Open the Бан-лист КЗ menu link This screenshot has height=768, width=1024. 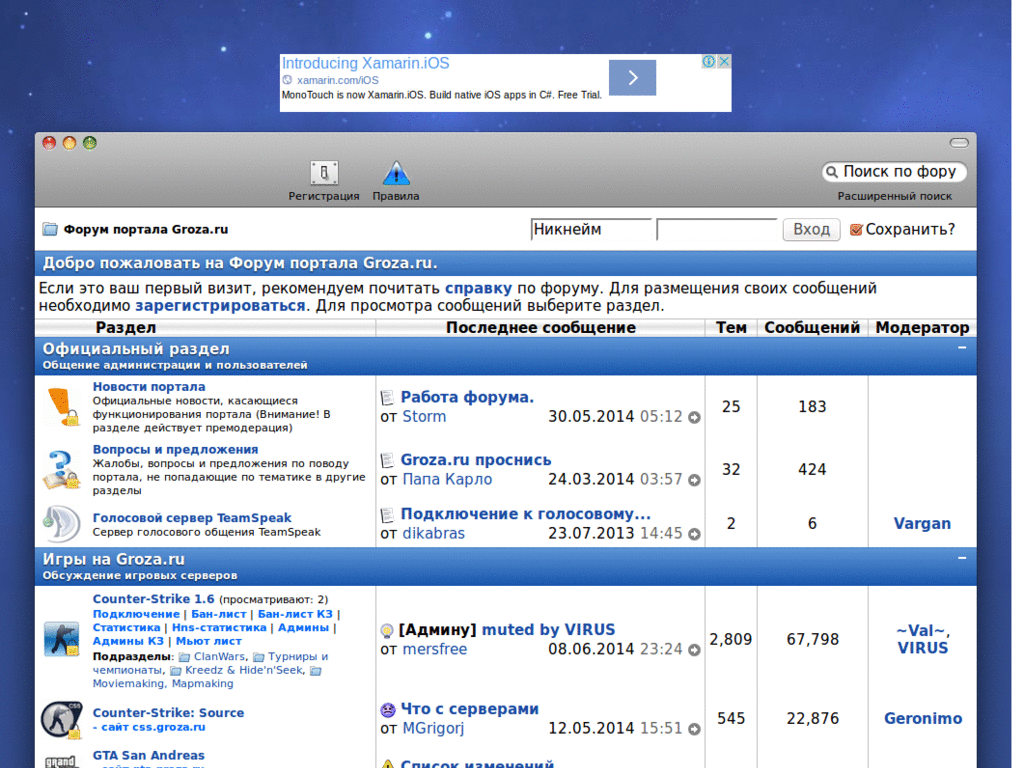pos(295,614)
